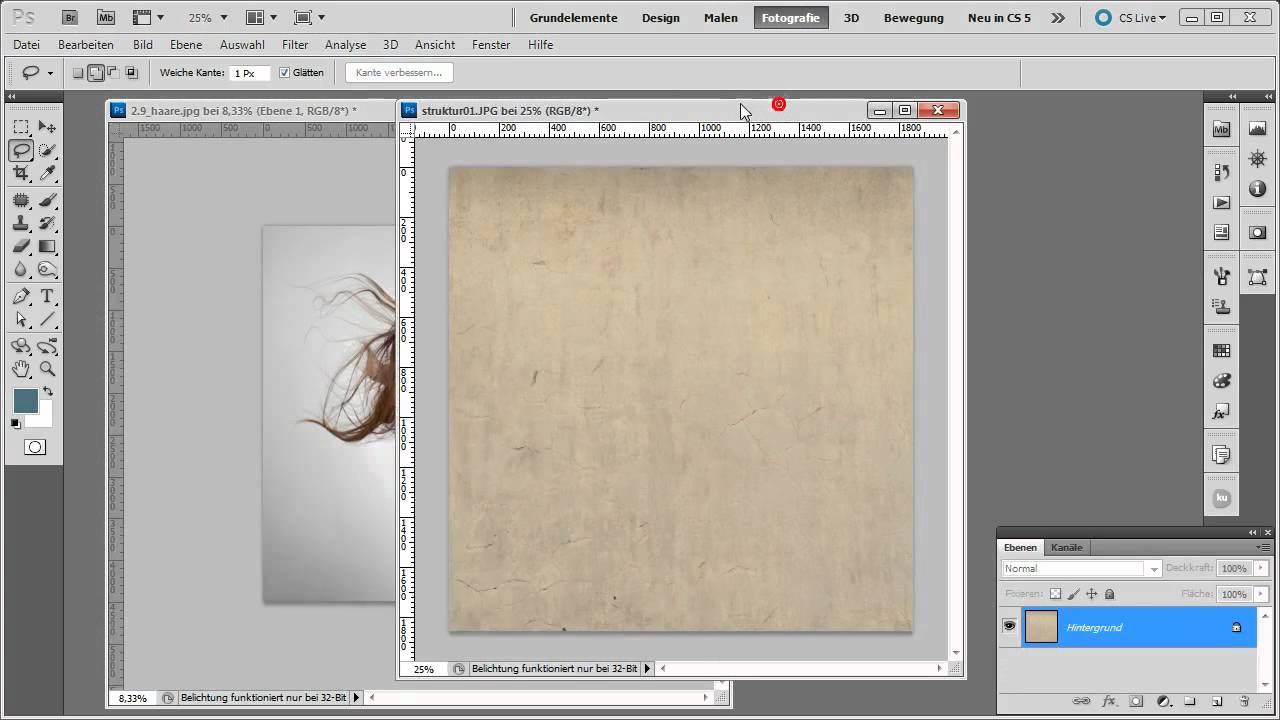
Task: Select the Clone Stamp tool
Action: (21, 223)
